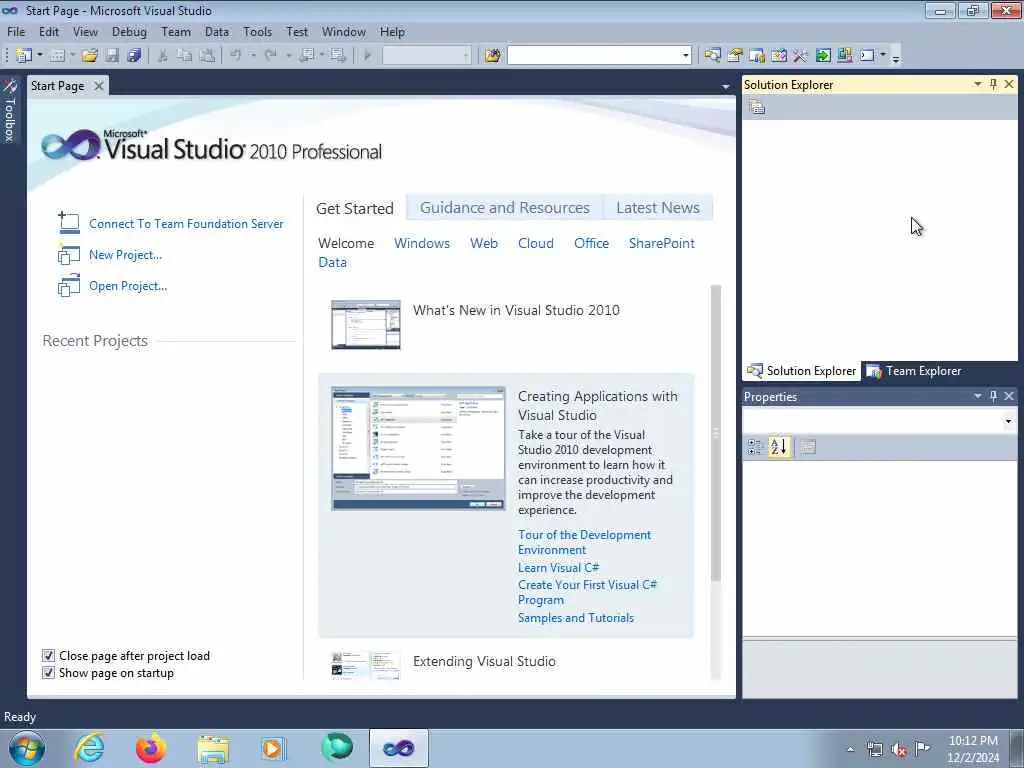This screenshot has height=768, width=1024.
Task: Click the Redo arrow toolbar icon
Action: (x=271, y=56)
